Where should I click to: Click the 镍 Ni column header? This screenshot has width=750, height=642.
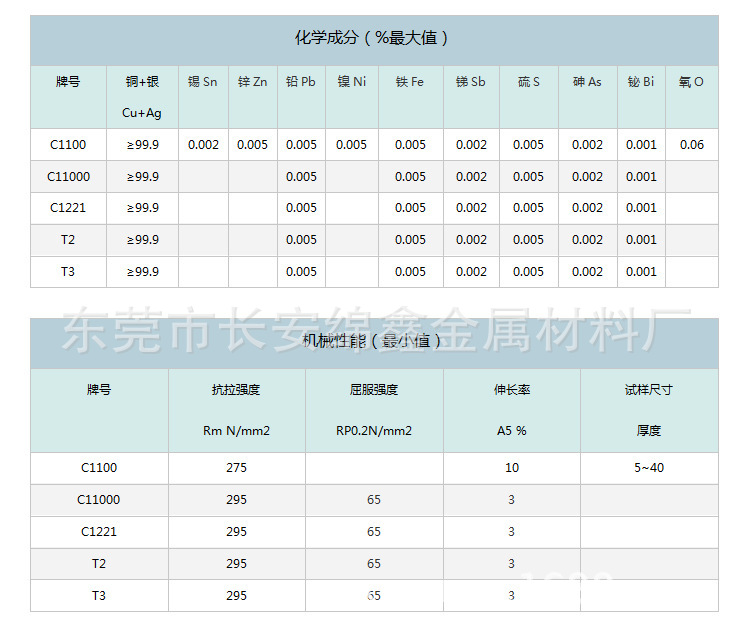point(351,82)
